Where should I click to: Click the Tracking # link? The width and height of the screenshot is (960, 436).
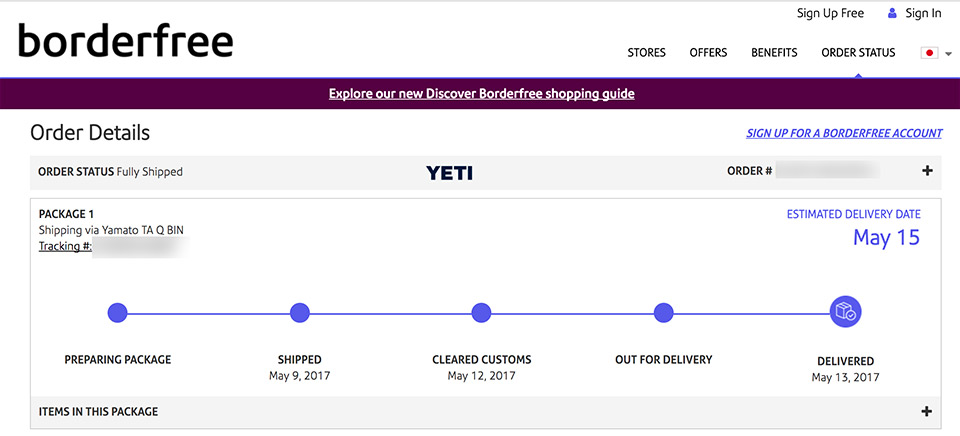(x=65, y=246)
